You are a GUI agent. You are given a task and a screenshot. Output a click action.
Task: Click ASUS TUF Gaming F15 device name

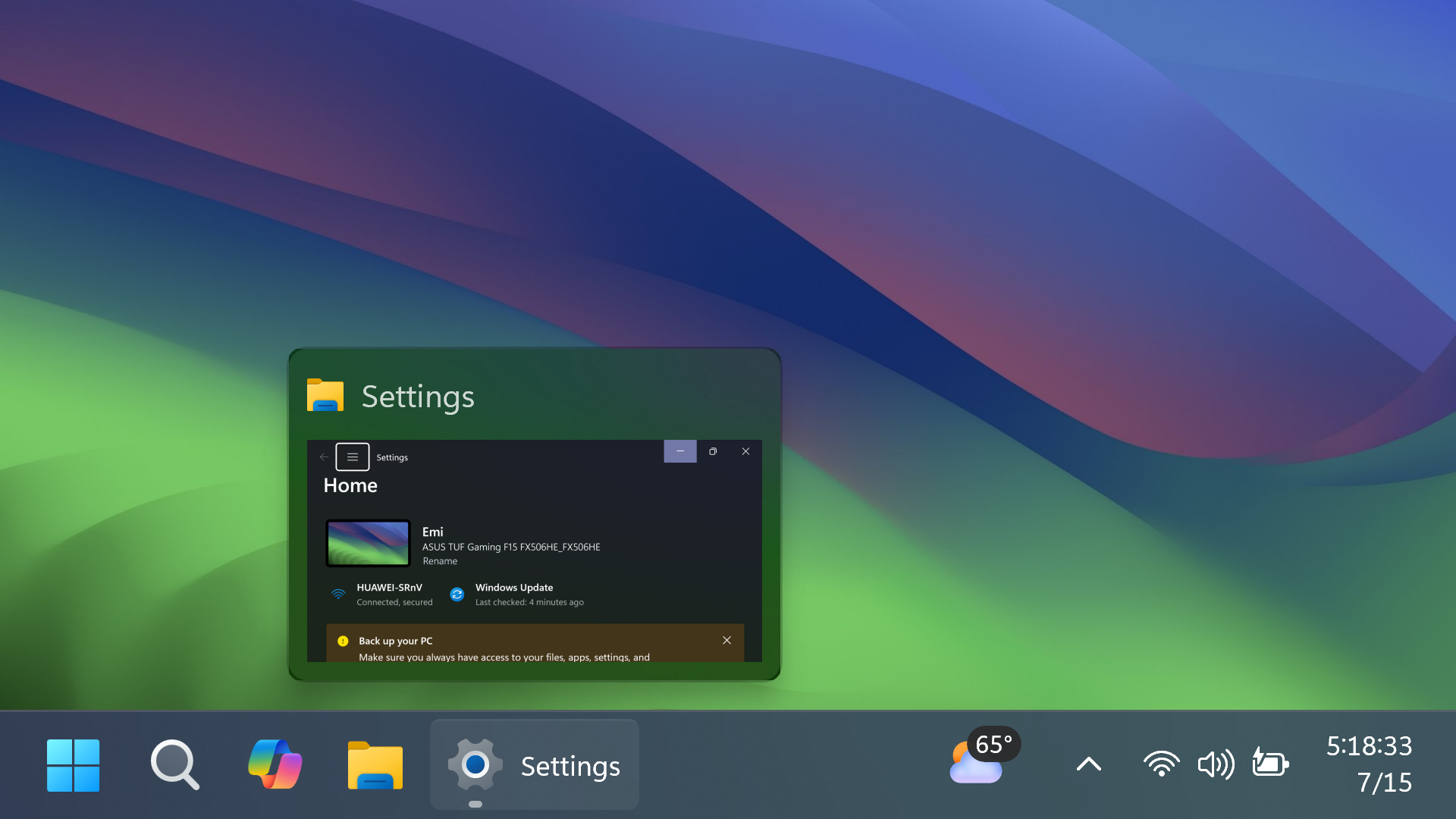click(x=511, y=547)
